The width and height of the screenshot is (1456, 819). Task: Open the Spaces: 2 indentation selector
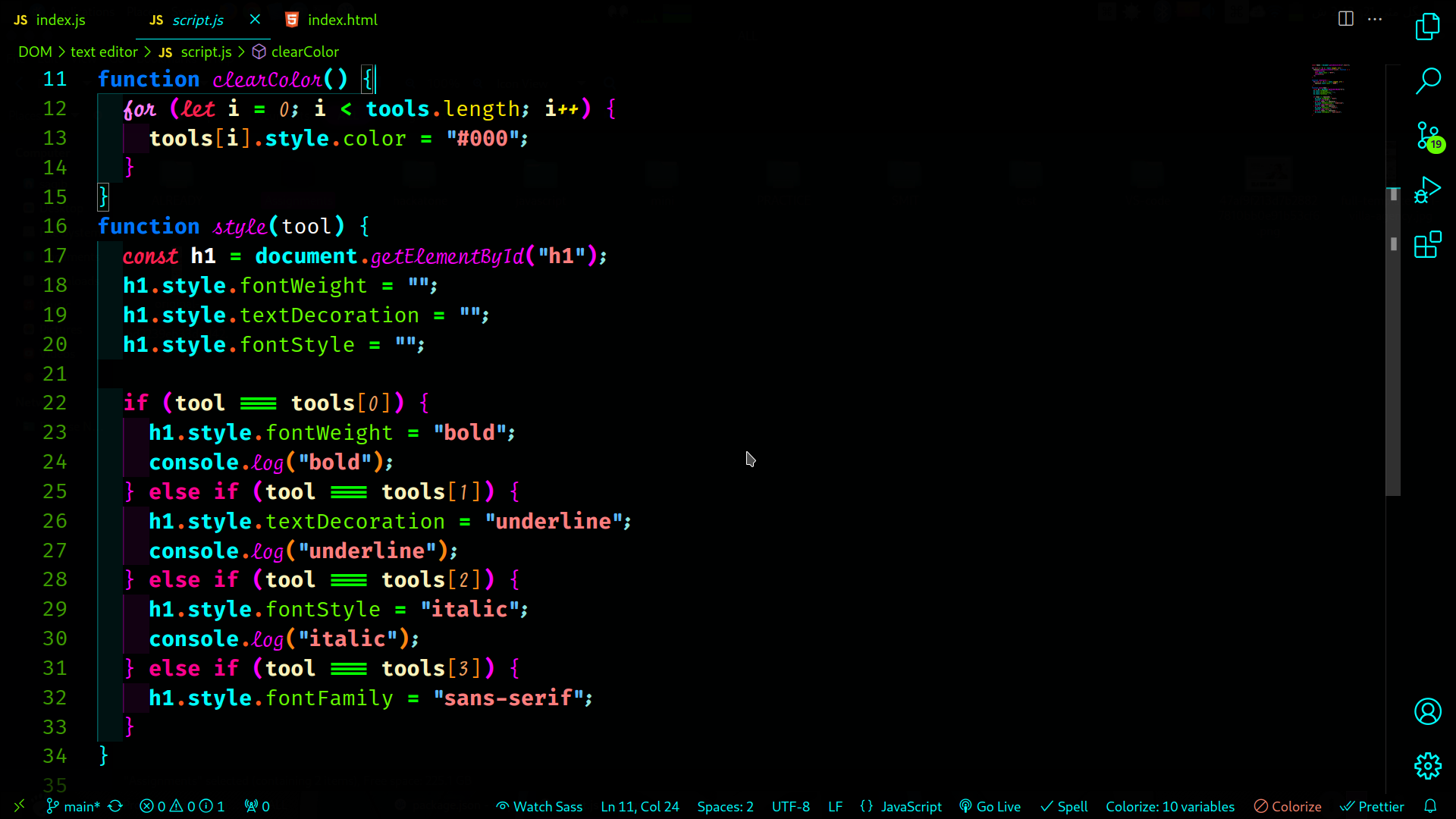click(725, 806)
